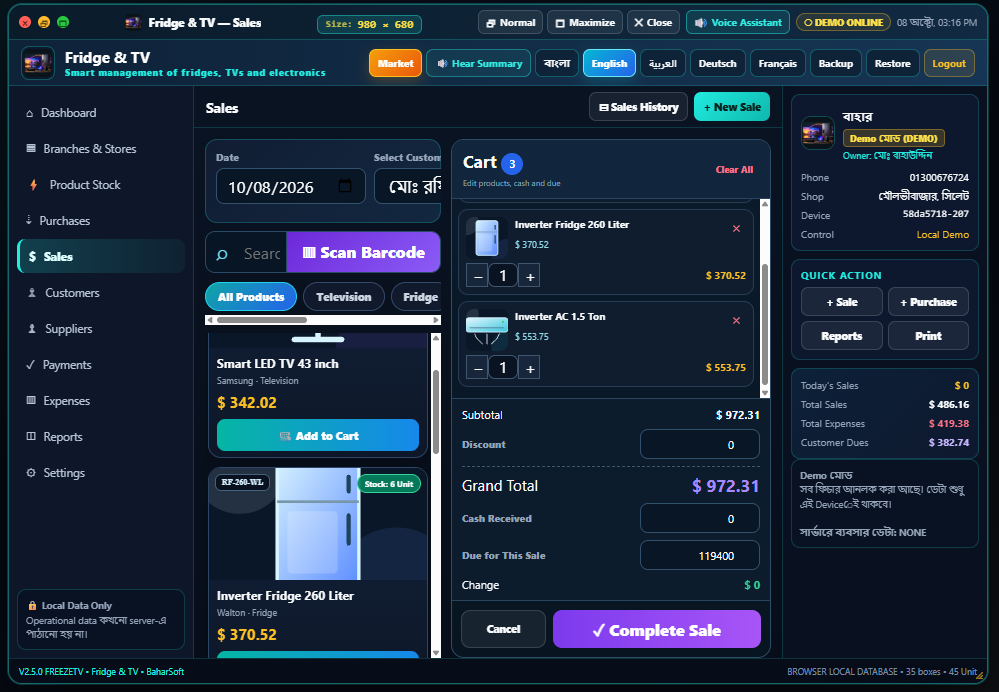Viewport: 999px width, 692px height.
Task: Select the All Products filter
Action: (x=251, y=297)
